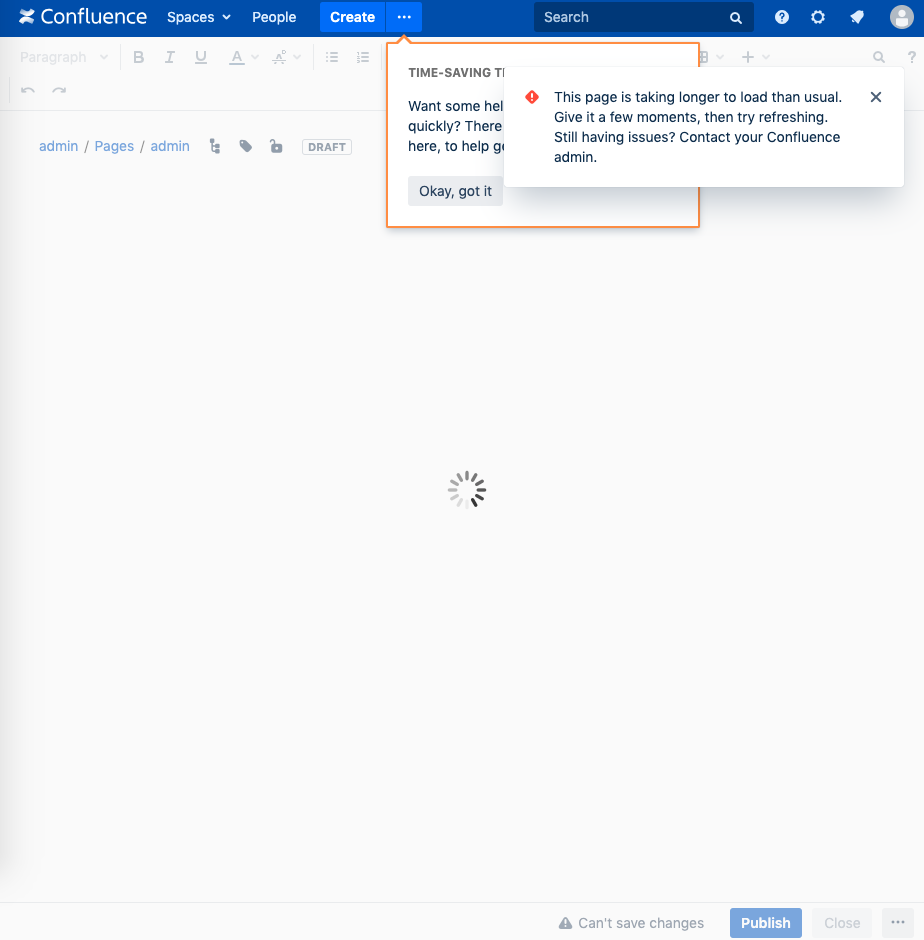
Task: Open the settings gear menu
Action: tap(818, 17)
